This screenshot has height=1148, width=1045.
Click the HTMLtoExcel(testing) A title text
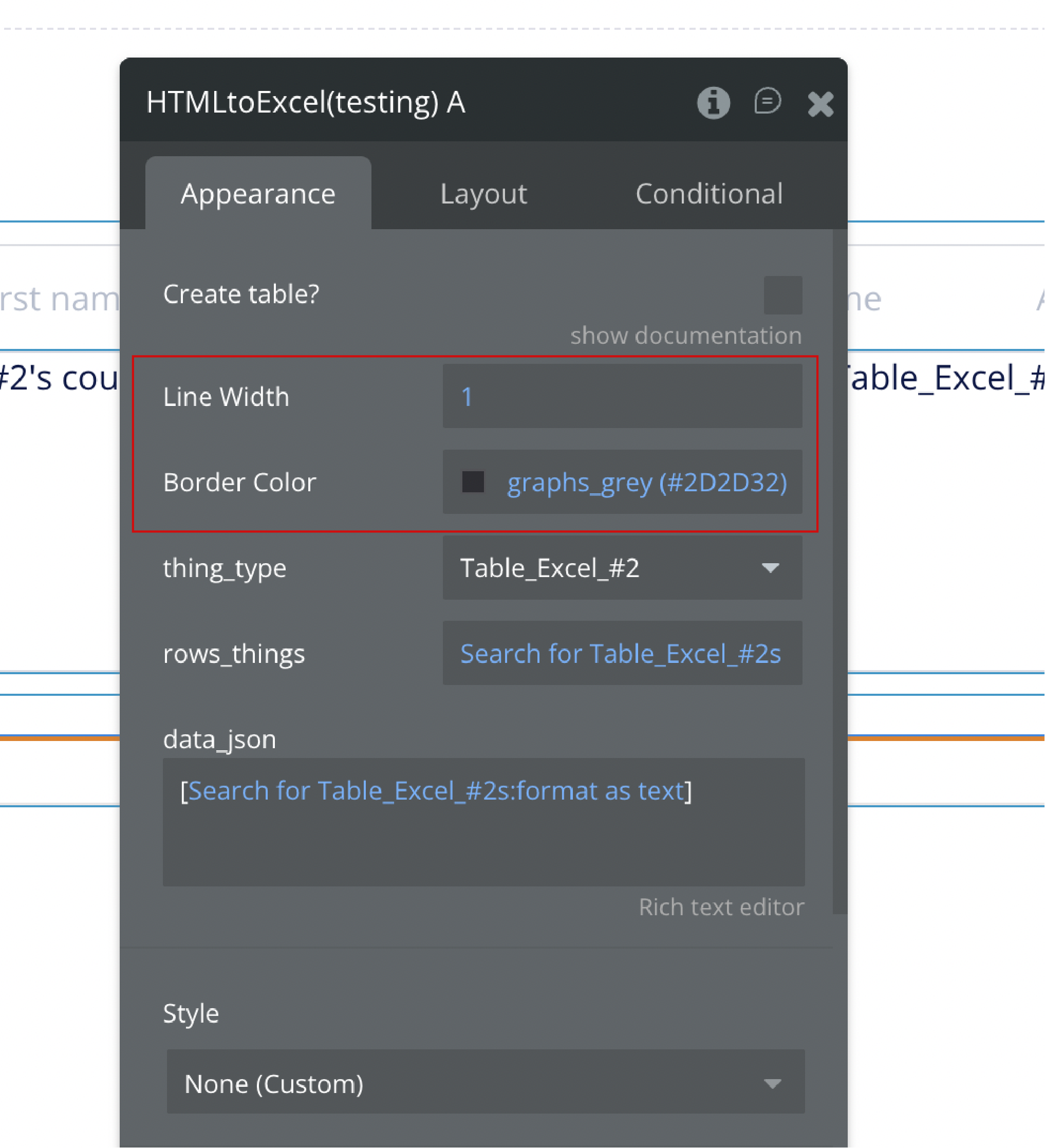click(x=306, y=102)
